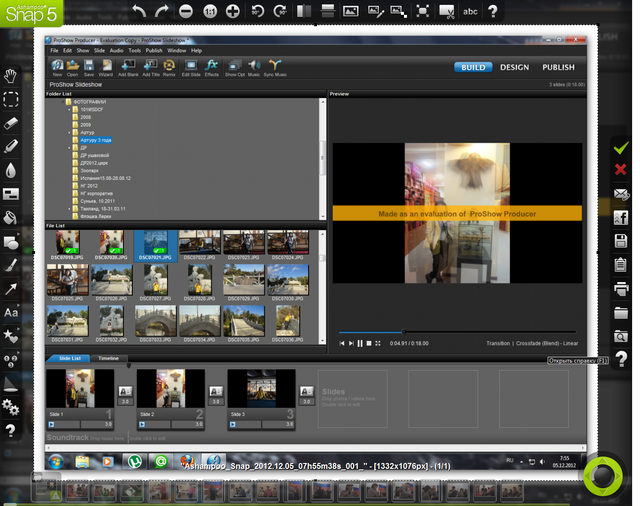Rotate image 90° clockwise
Viewport: 640px width, 506px height.
pyautogui.click(x=280, y=11)
